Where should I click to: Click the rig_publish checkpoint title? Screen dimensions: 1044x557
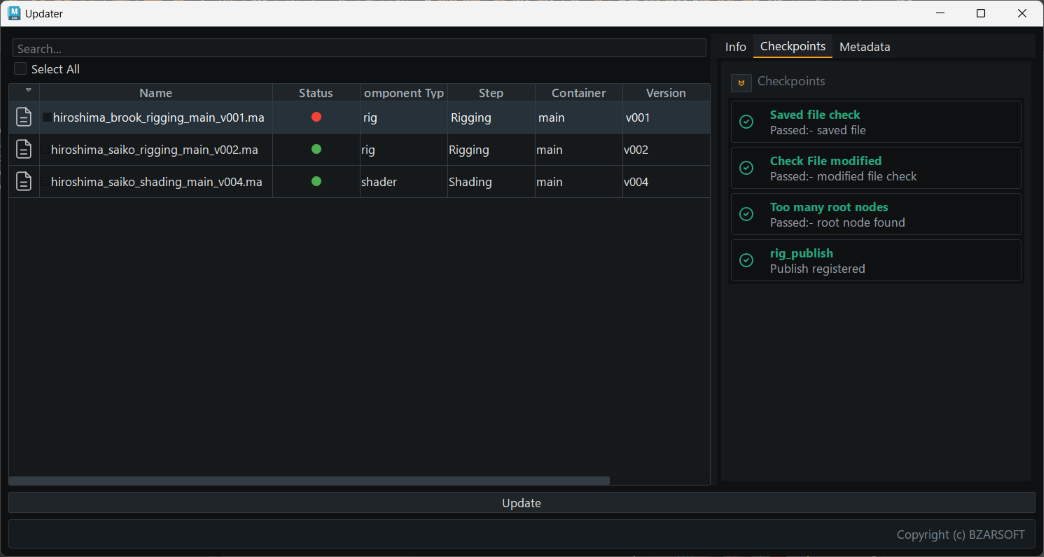(x=802, y=253)
